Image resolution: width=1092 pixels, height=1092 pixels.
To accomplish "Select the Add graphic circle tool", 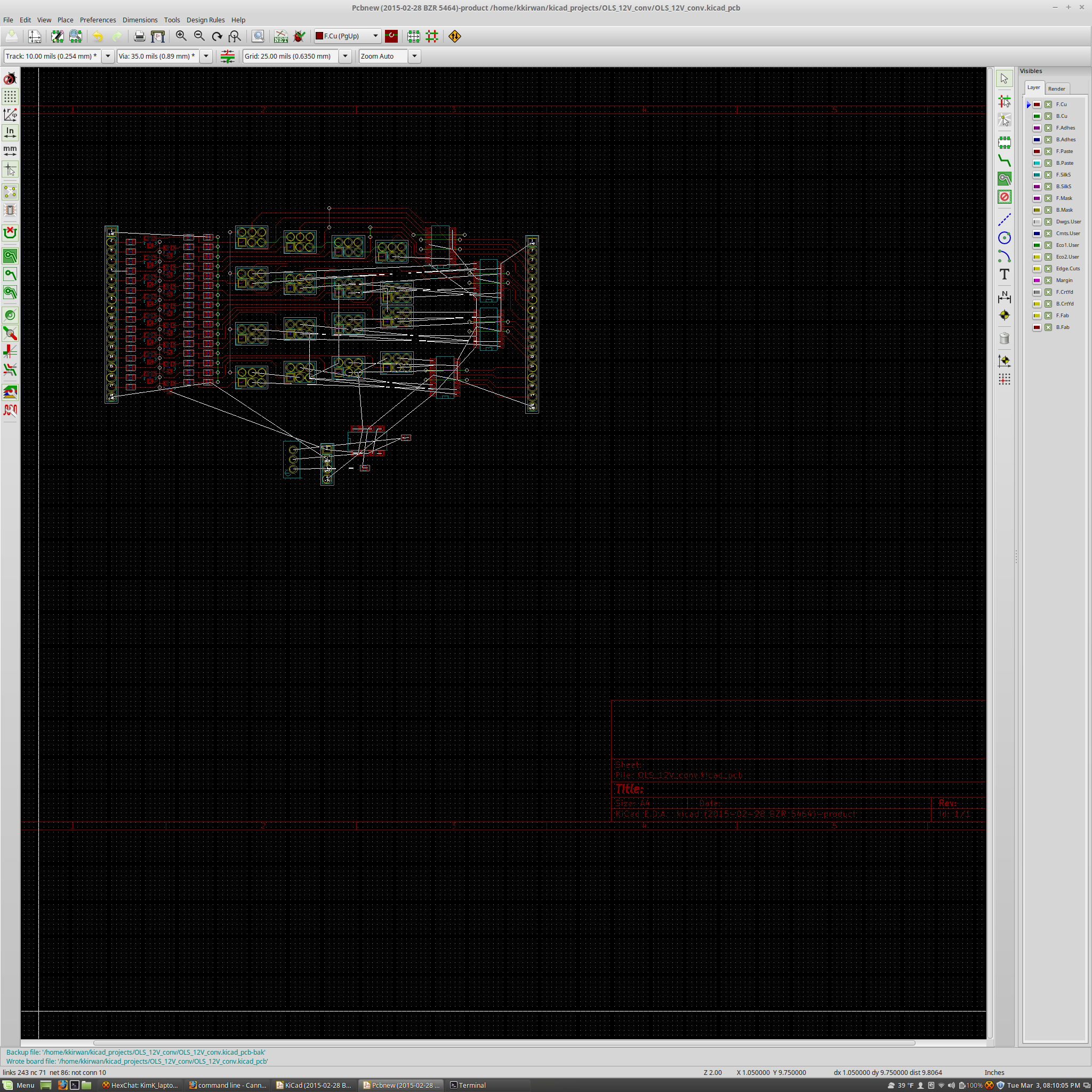I will tap(1005, 238).
